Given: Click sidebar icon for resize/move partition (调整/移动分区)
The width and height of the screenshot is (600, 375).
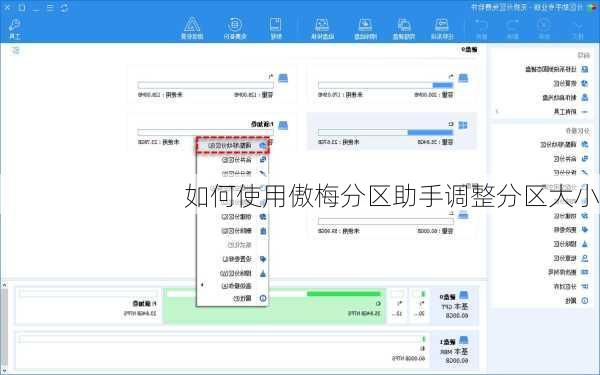Looking at the screenshot, I should 585,144.
